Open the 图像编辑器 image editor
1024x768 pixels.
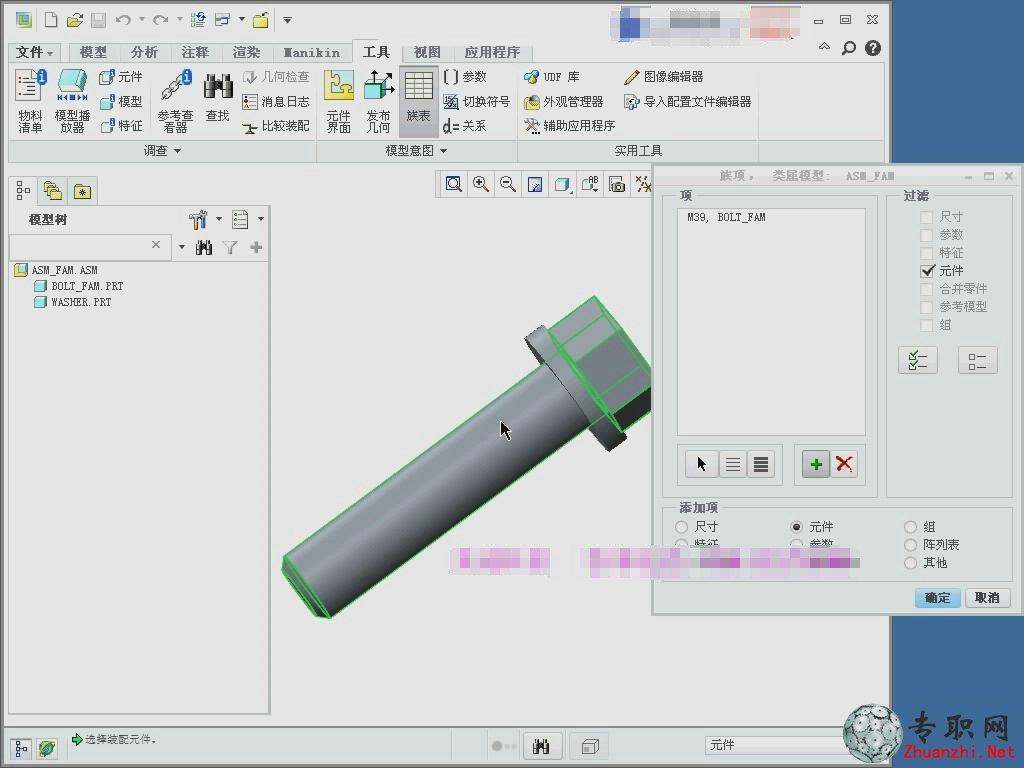[x=664, y=77]
